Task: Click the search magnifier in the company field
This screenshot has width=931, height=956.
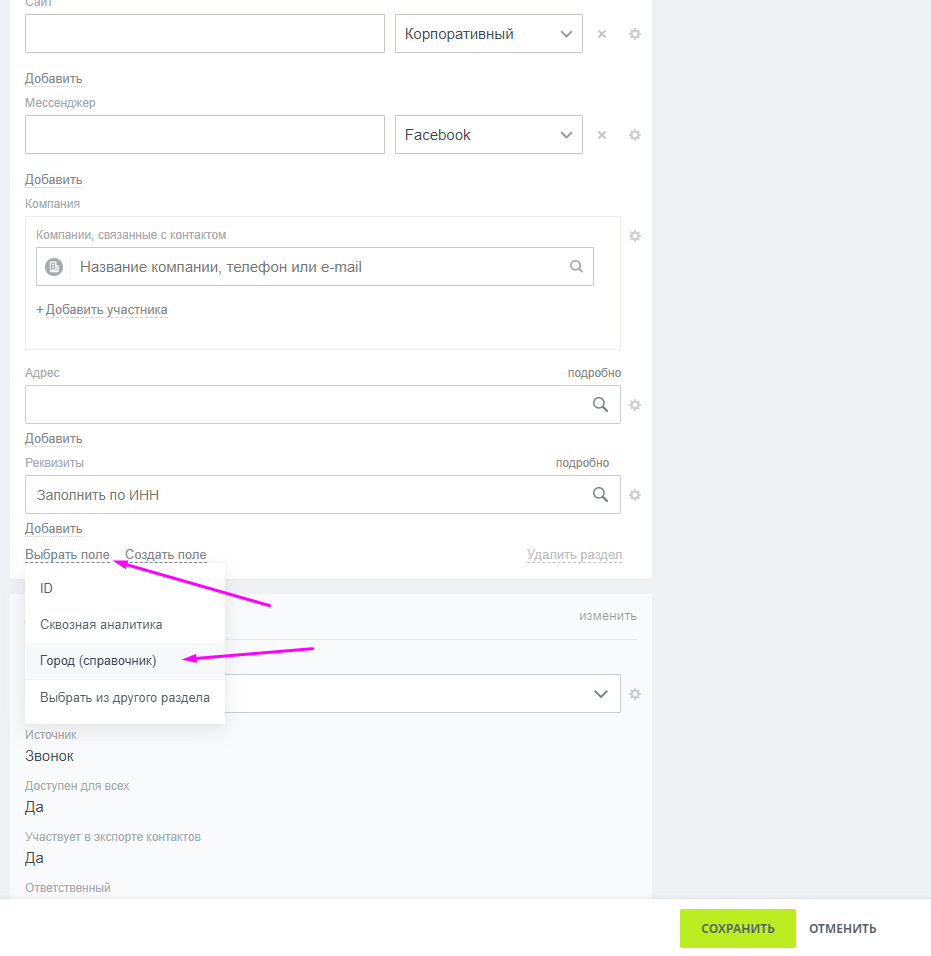Action: coord(576,267)
